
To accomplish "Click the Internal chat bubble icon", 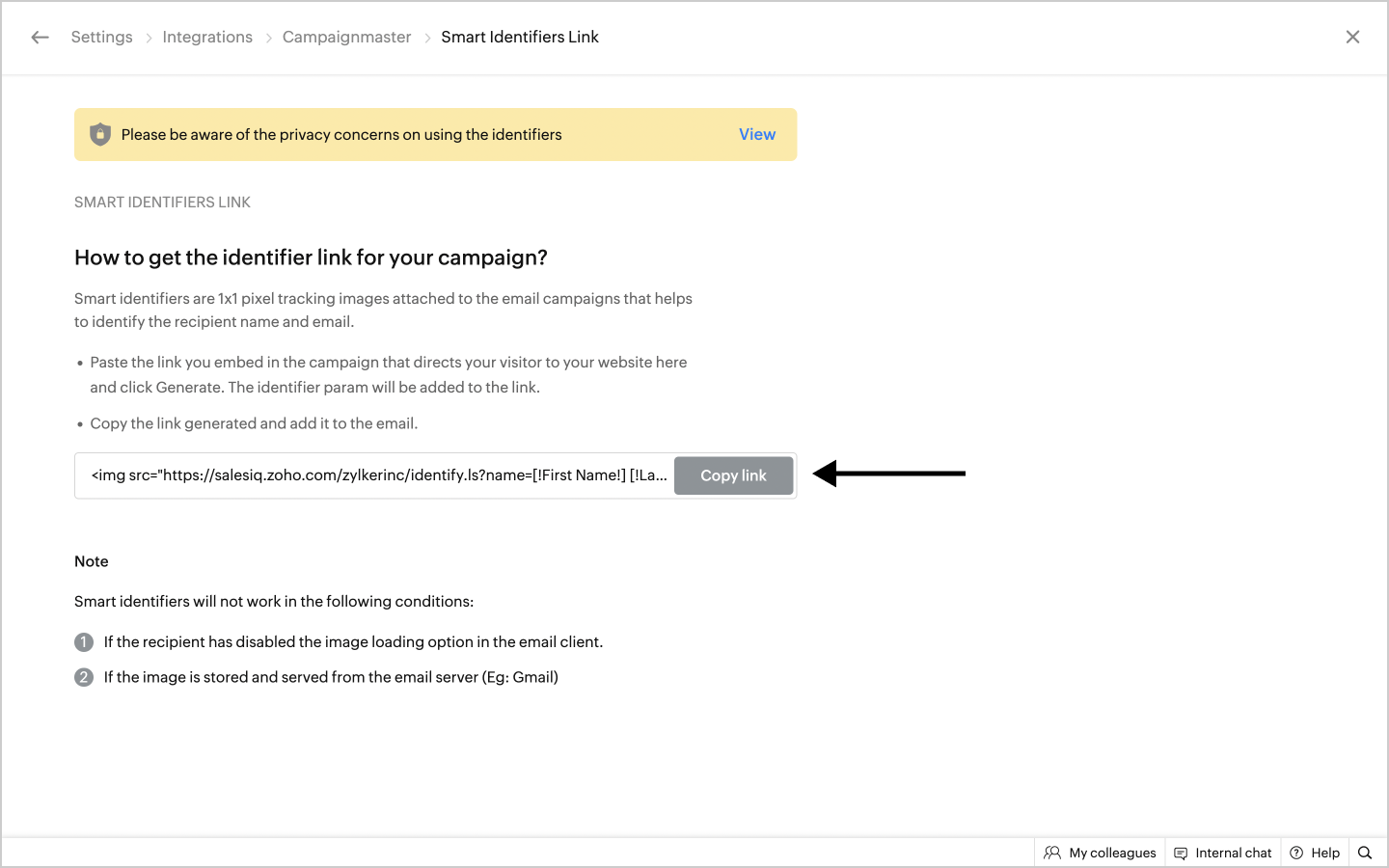I will pyautogui.click(x=1181, y=853).
